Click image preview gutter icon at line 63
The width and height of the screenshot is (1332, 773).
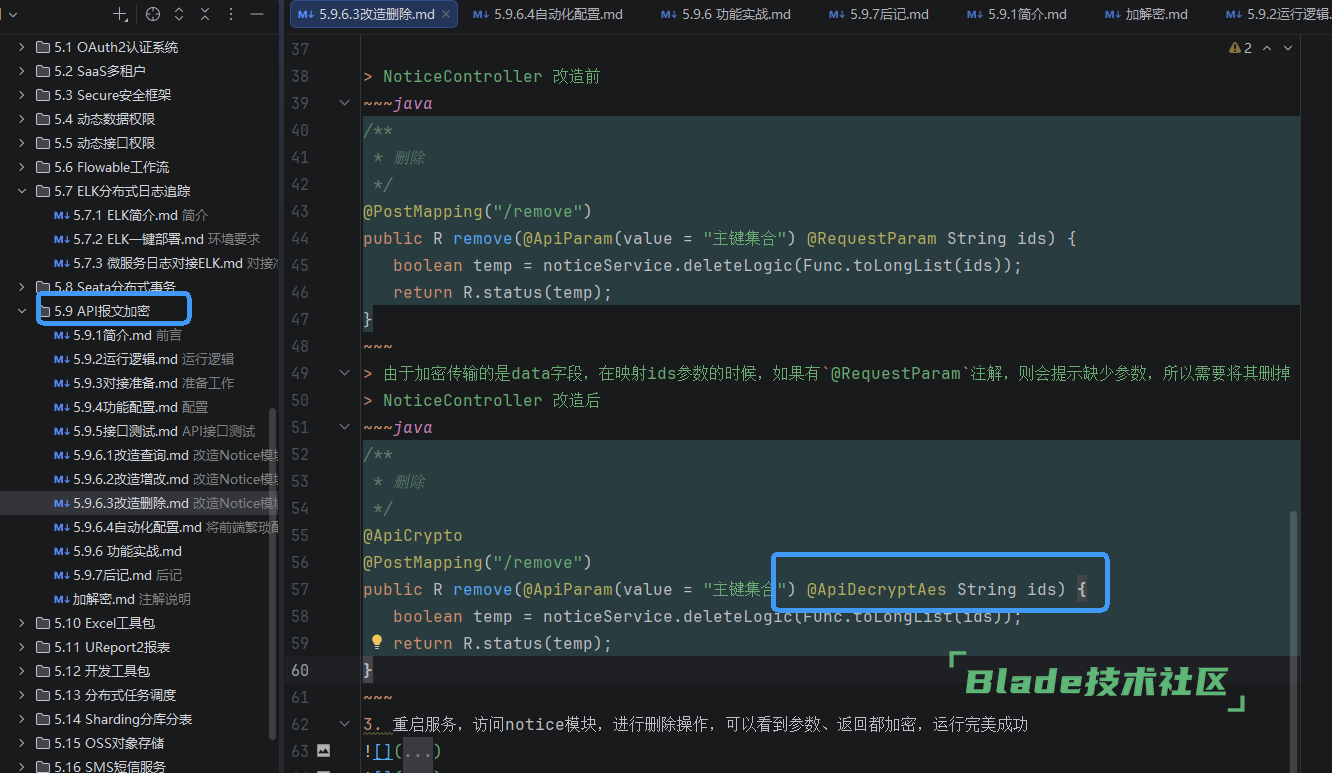coord(323,750)
